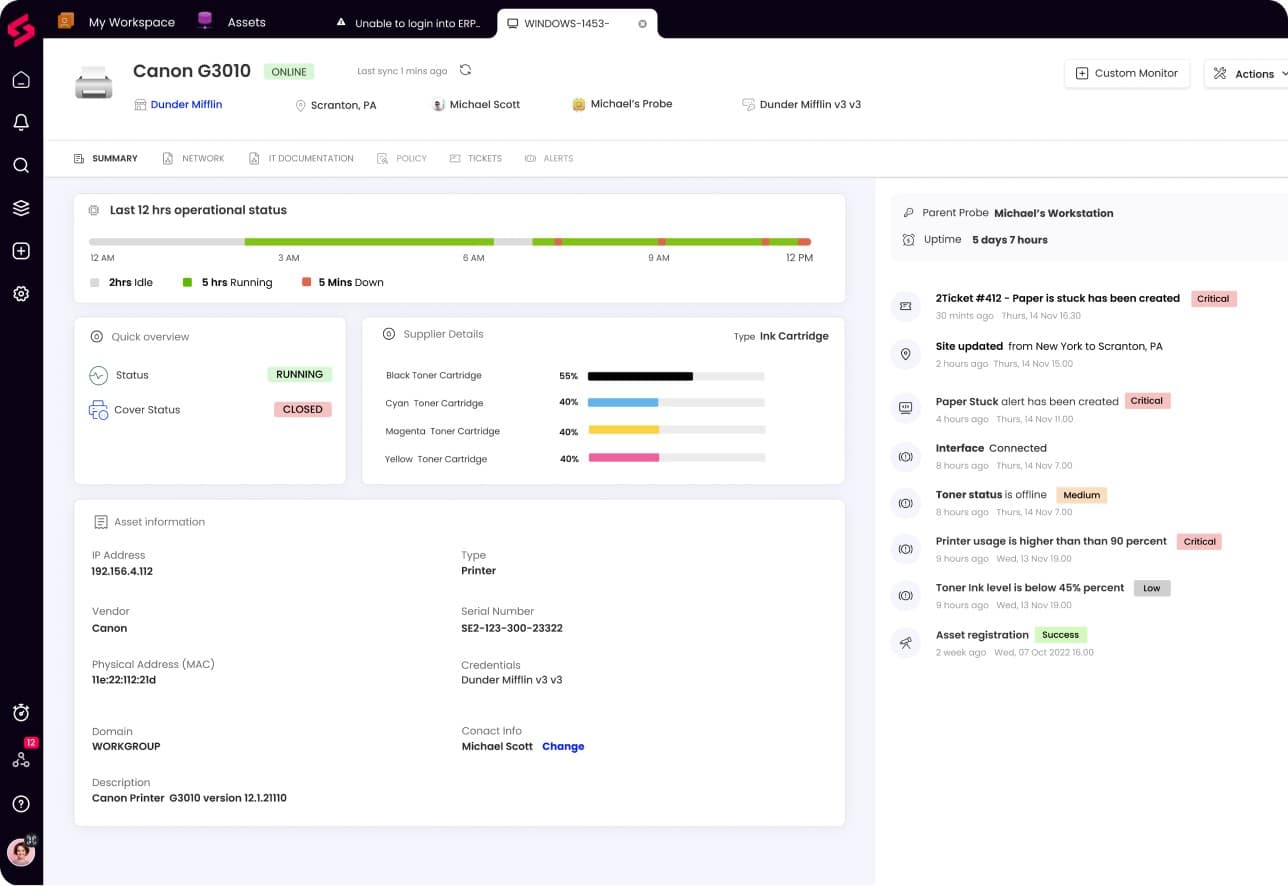1288x886 pixels.
Task: Click the user avatar at sidebar bottom
Action: click(x=21, y=851)
